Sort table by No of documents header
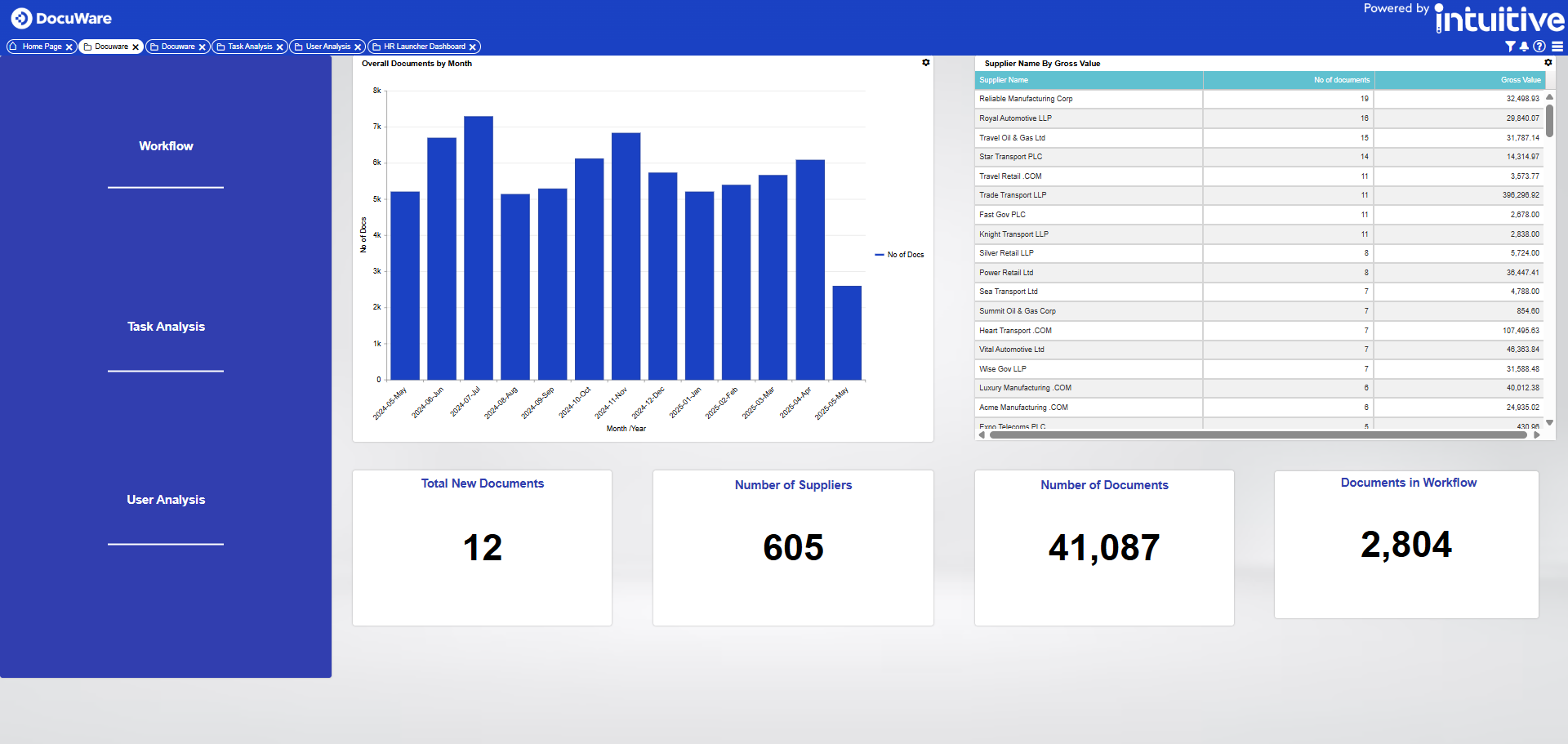The image size is (1568, 744). pos(1289,80)
